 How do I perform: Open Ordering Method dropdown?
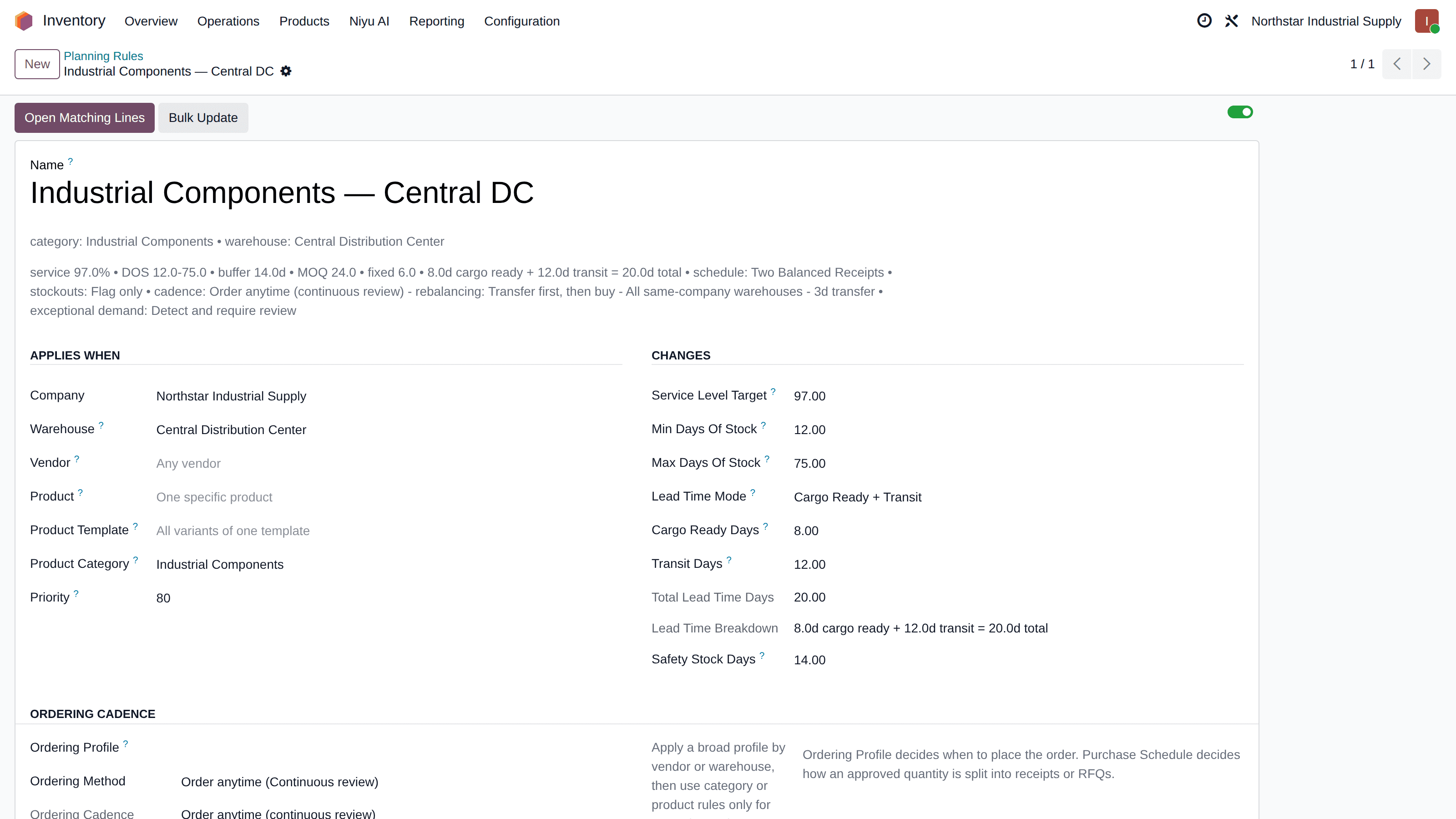click(401, 782)
